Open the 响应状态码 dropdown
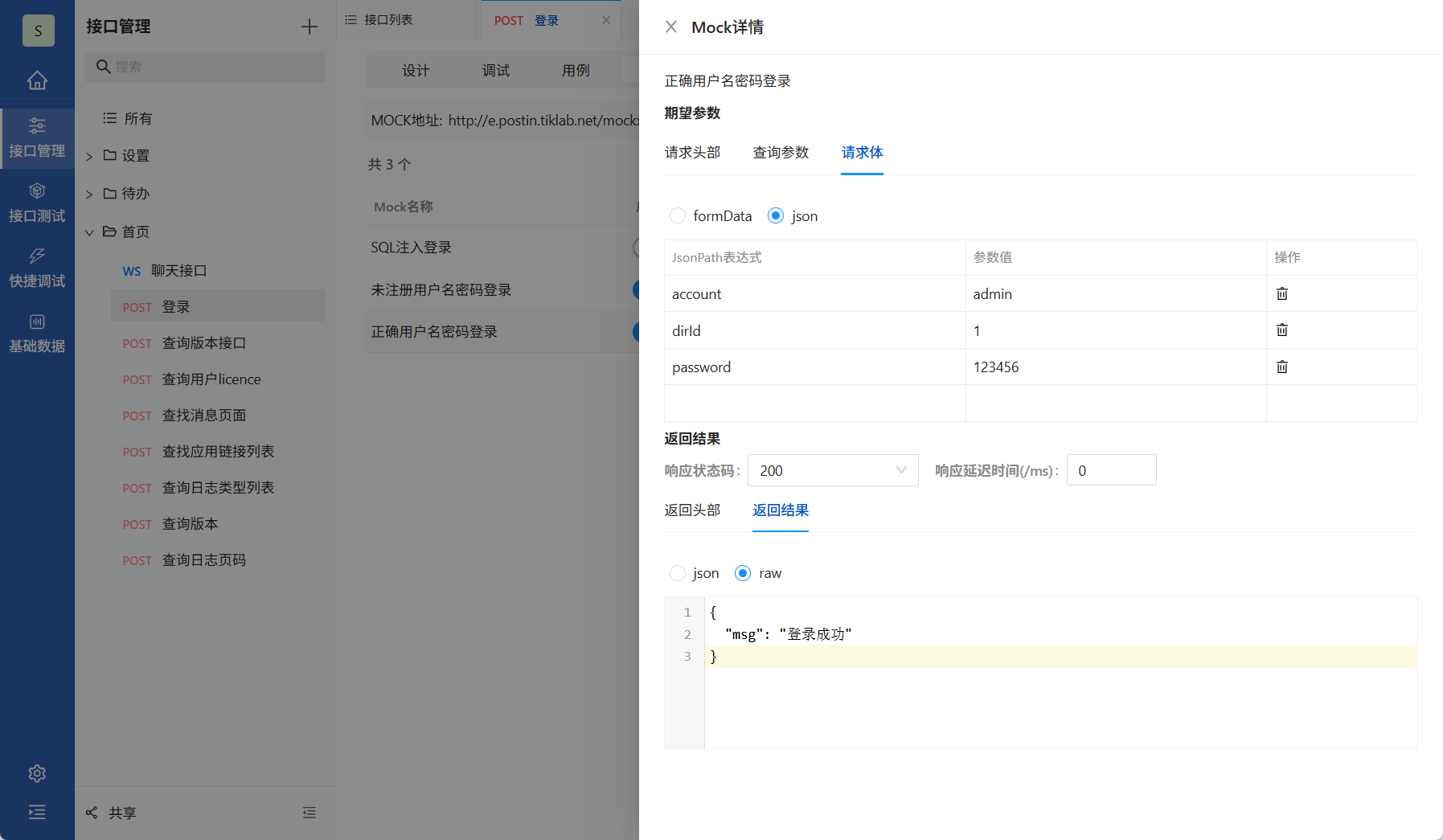 [833, 470]
